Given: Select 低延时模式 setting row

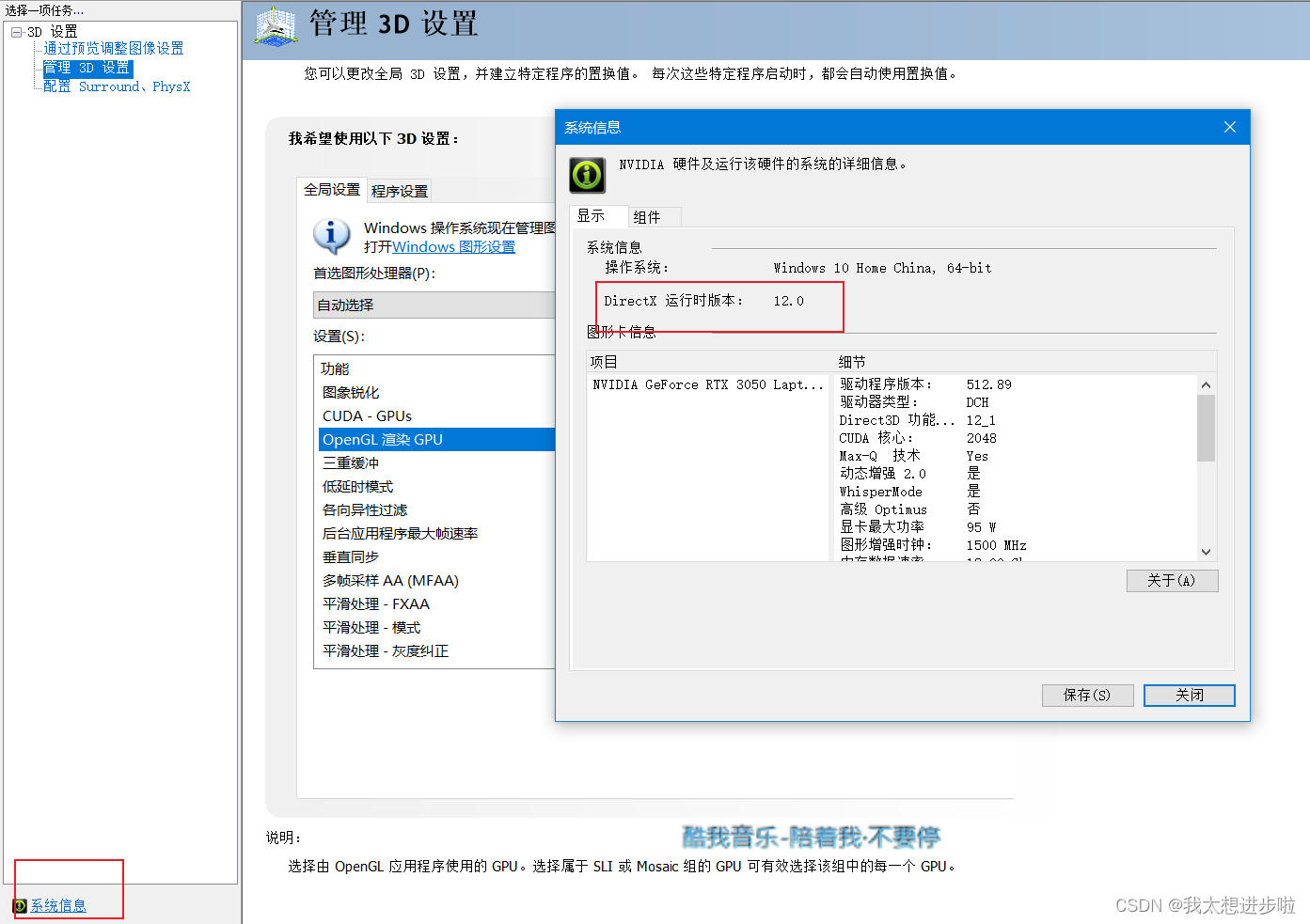Looking at the screenshot, I should pos(437,487).
